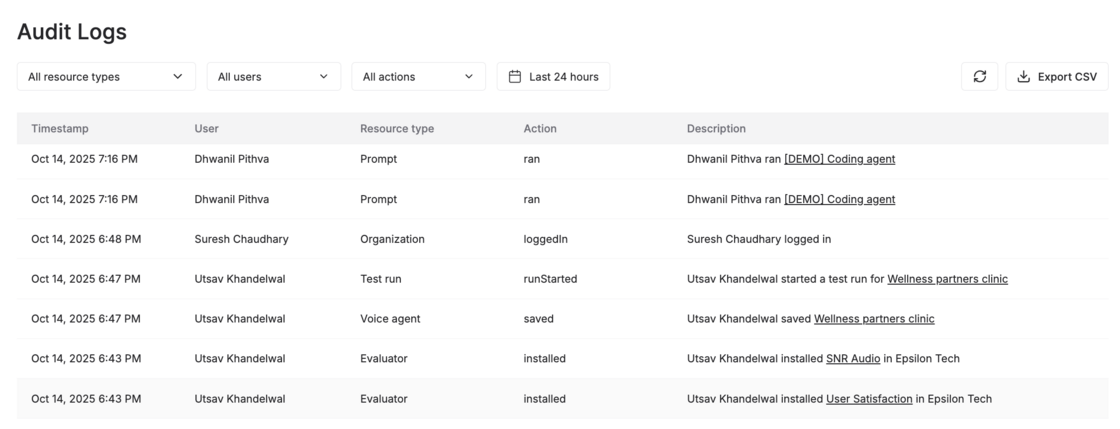
Task: Open Wellness partners clinic link in saved row
Action: [874, 319]
